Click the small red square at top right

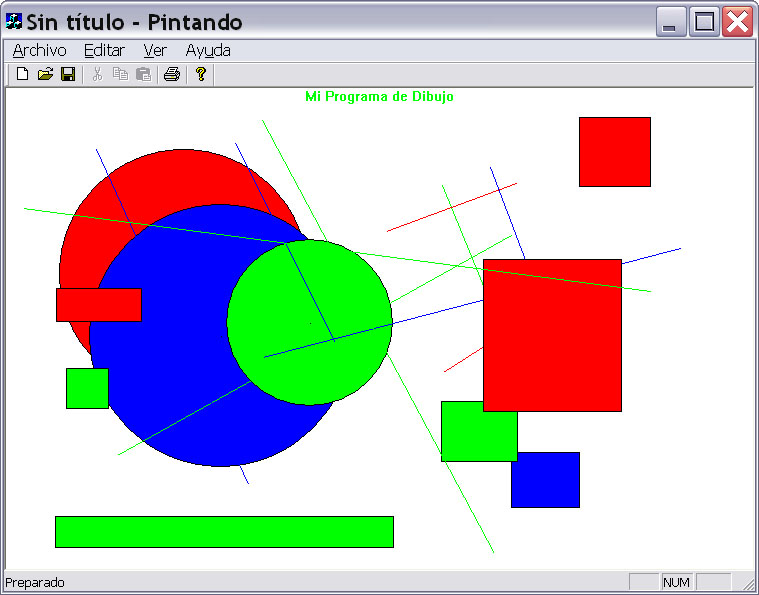(x=615, y=152)
